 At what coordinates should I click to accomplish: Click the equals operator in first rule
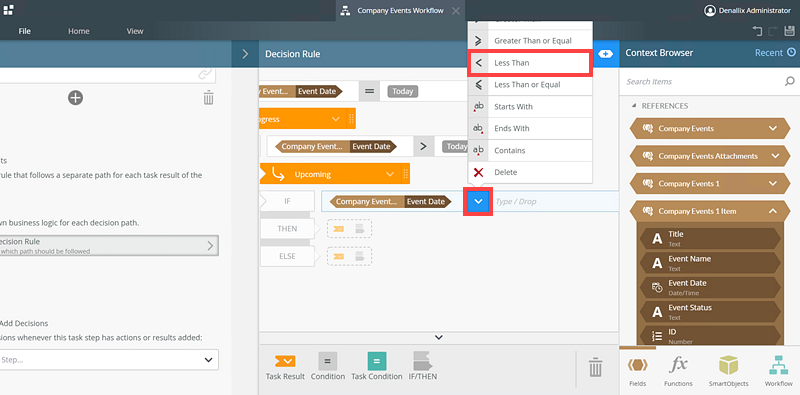tap(369, 91)
